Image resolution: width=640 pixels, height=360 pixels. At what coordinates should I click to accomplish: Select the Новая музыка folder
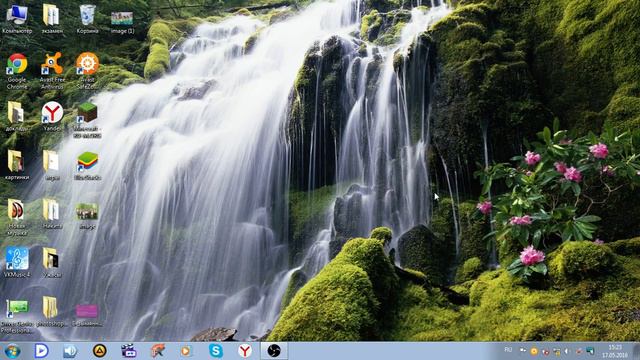click(x=16, y=217)
